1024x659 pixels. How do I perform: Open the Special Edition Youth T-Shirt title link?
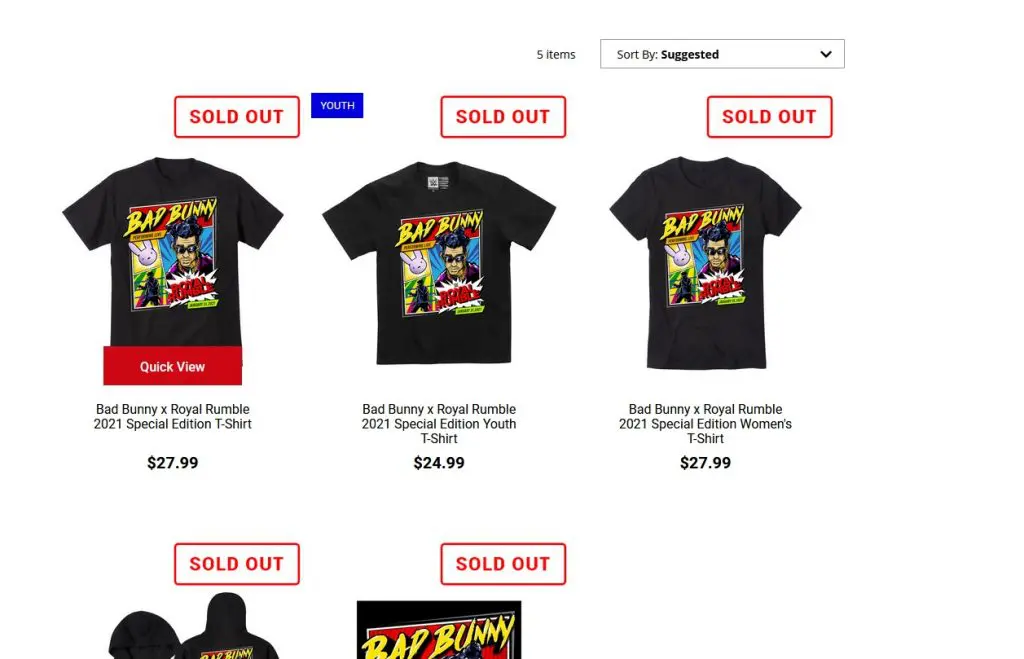[439, 424]
